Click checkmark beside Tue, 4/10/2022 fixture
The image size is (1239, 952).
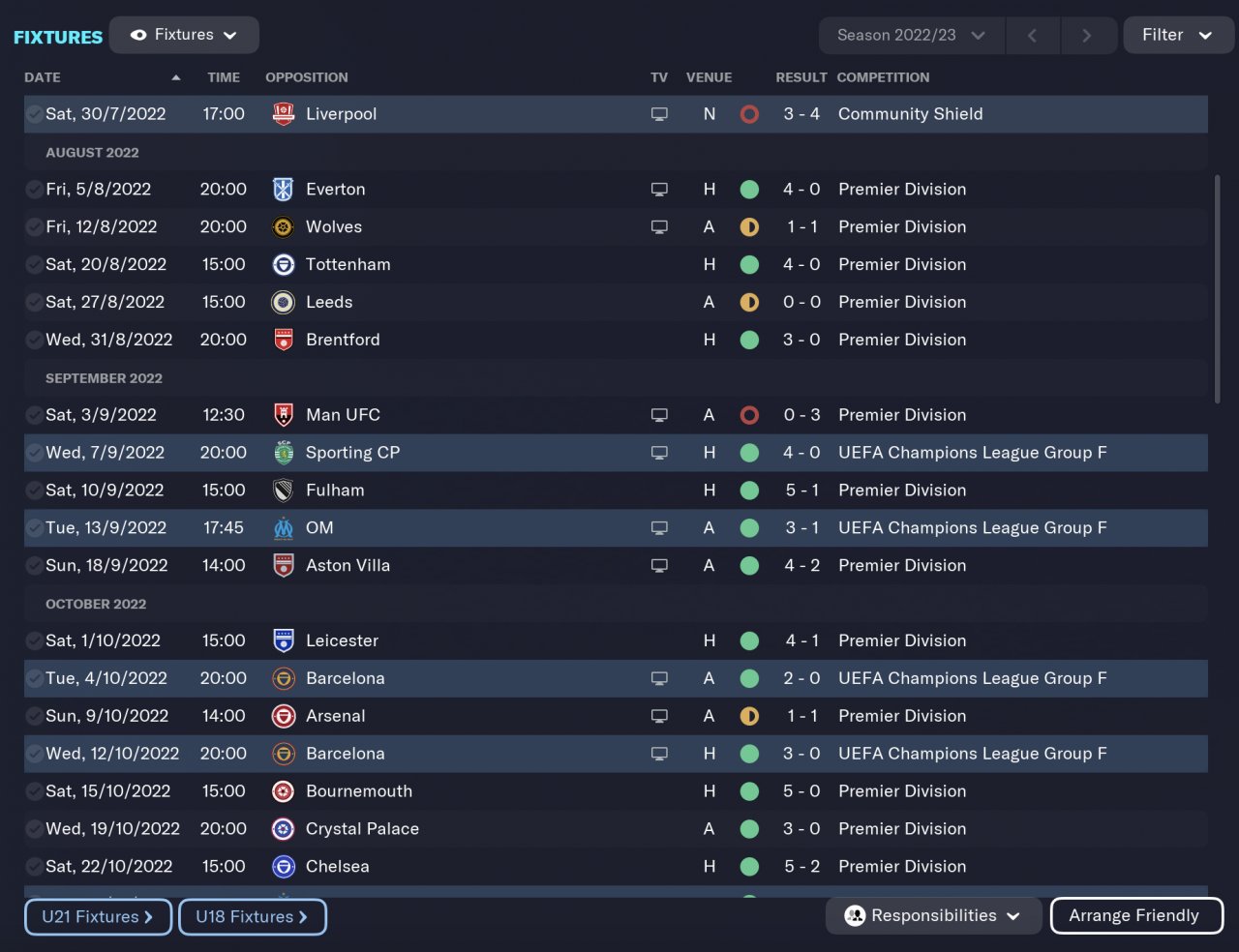click(x=35, y=679)
